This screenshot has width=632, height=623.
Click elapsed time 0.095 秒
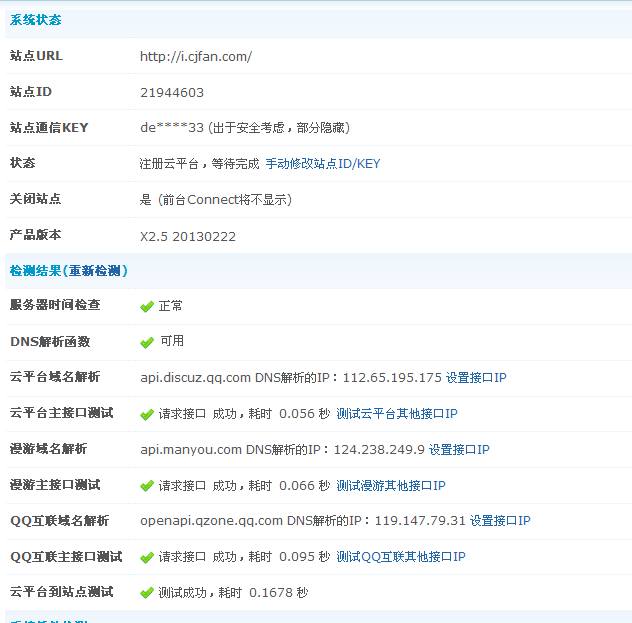(x=305, y=557)
